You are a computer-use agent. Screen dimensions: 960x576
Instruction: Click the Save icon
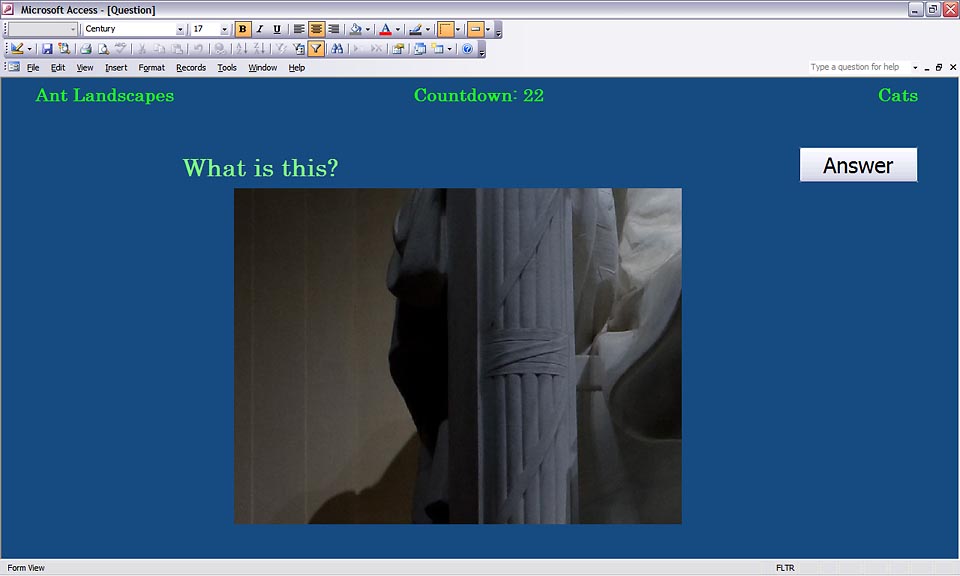pos(47,48)
